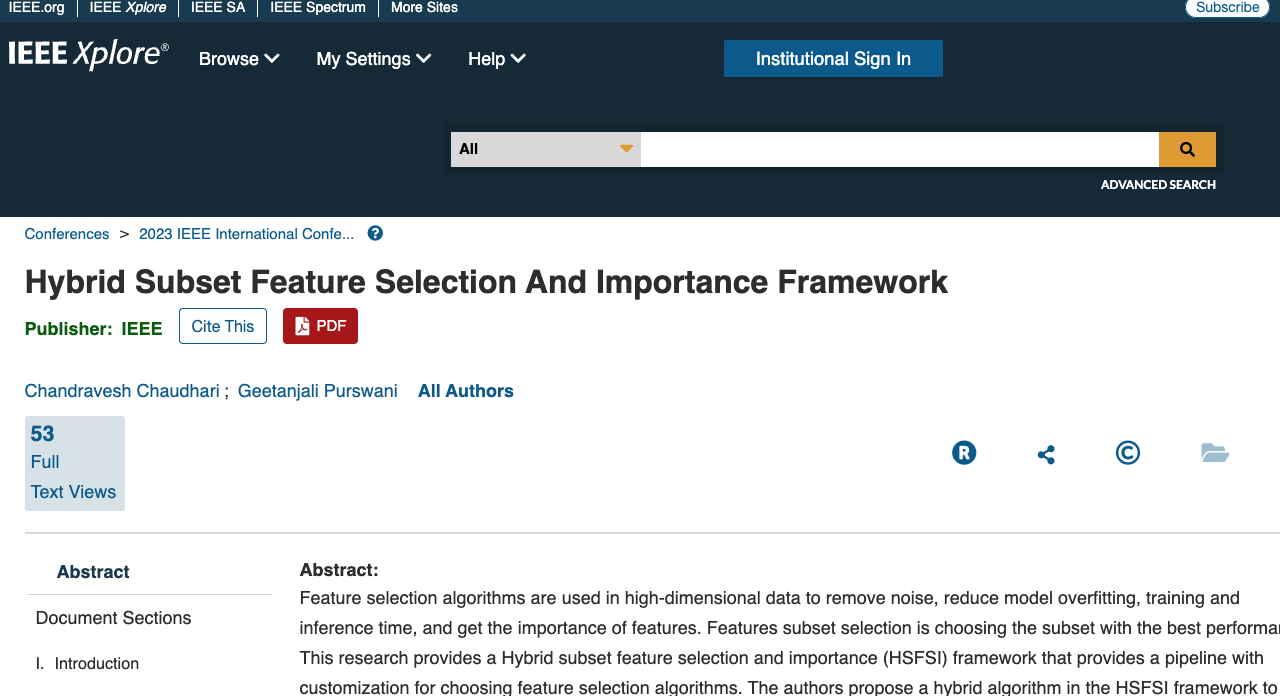The image size is (1280, 696).
Task: View rights and permissions copyright icon
Action: [1127, 452]
